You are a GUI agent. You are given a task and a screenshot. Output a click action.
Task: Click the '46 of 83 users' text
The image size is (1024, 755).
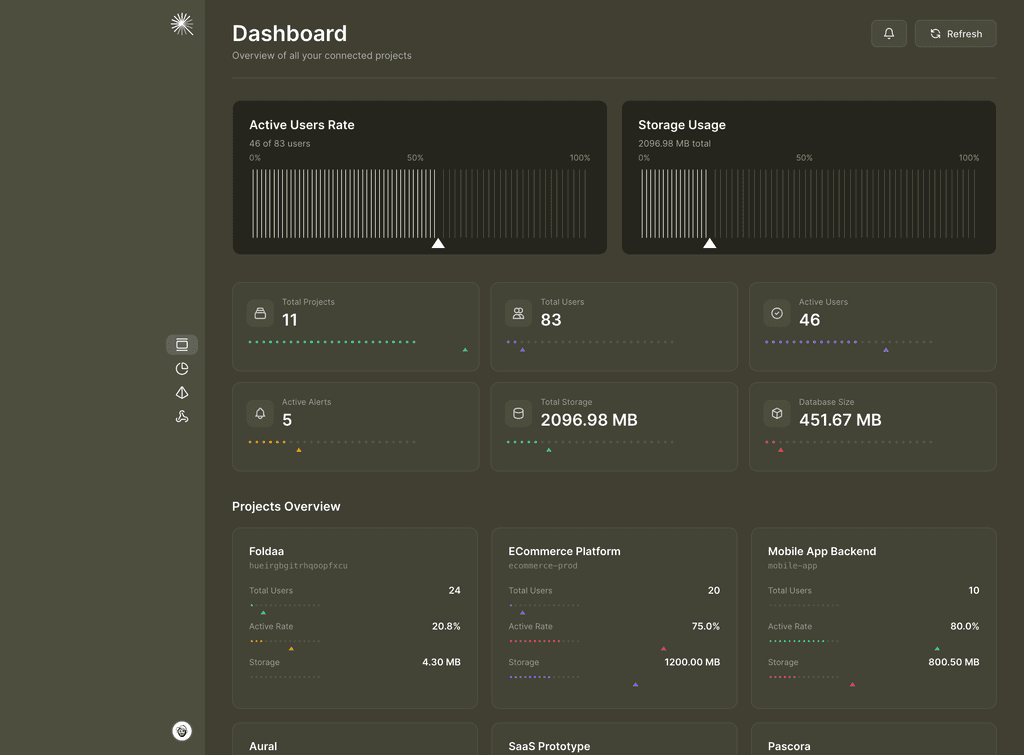point(280,144)
